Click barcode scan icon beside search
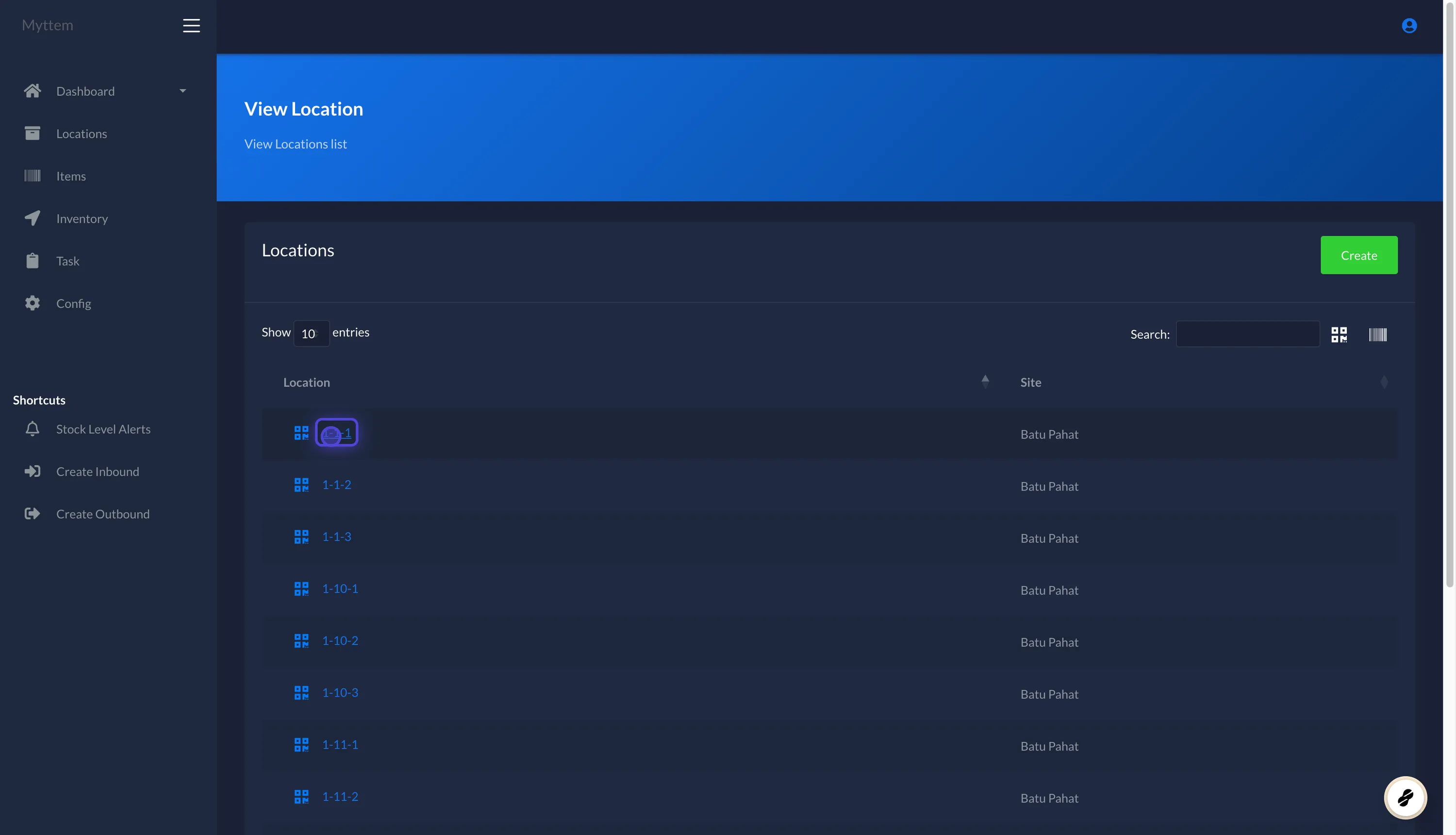Viewport: 1456px width, 835px height. coord(1377,334)
